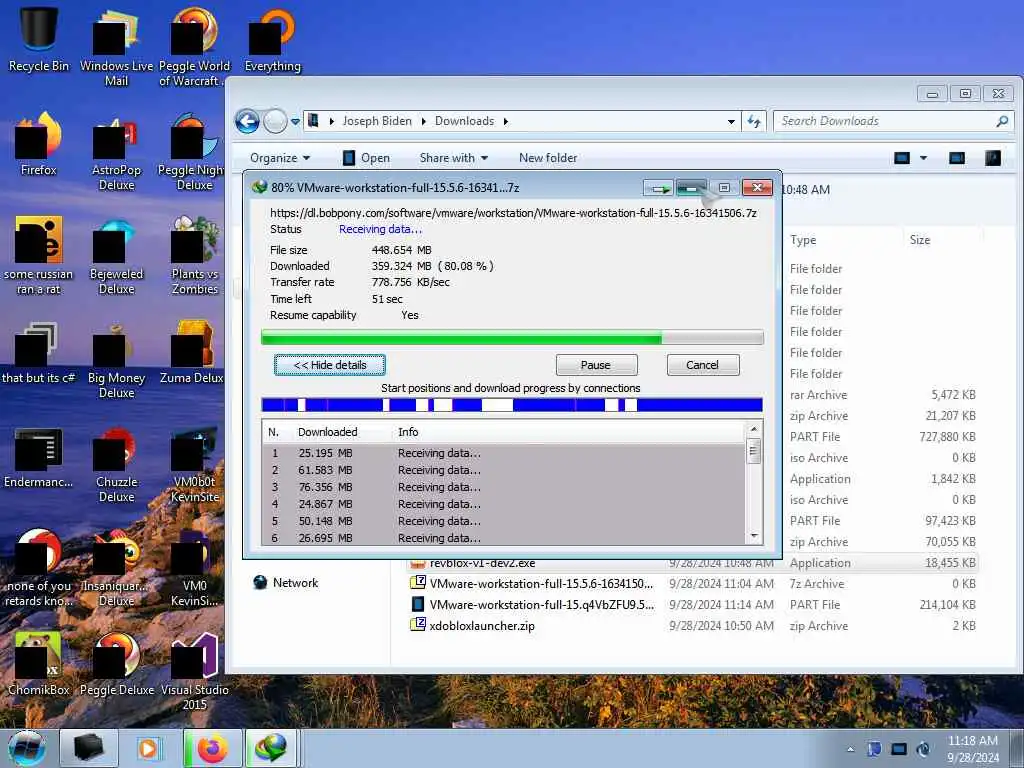
Task: Open ChomikBox desktop shortcut
Action: [x=39, y=665]
